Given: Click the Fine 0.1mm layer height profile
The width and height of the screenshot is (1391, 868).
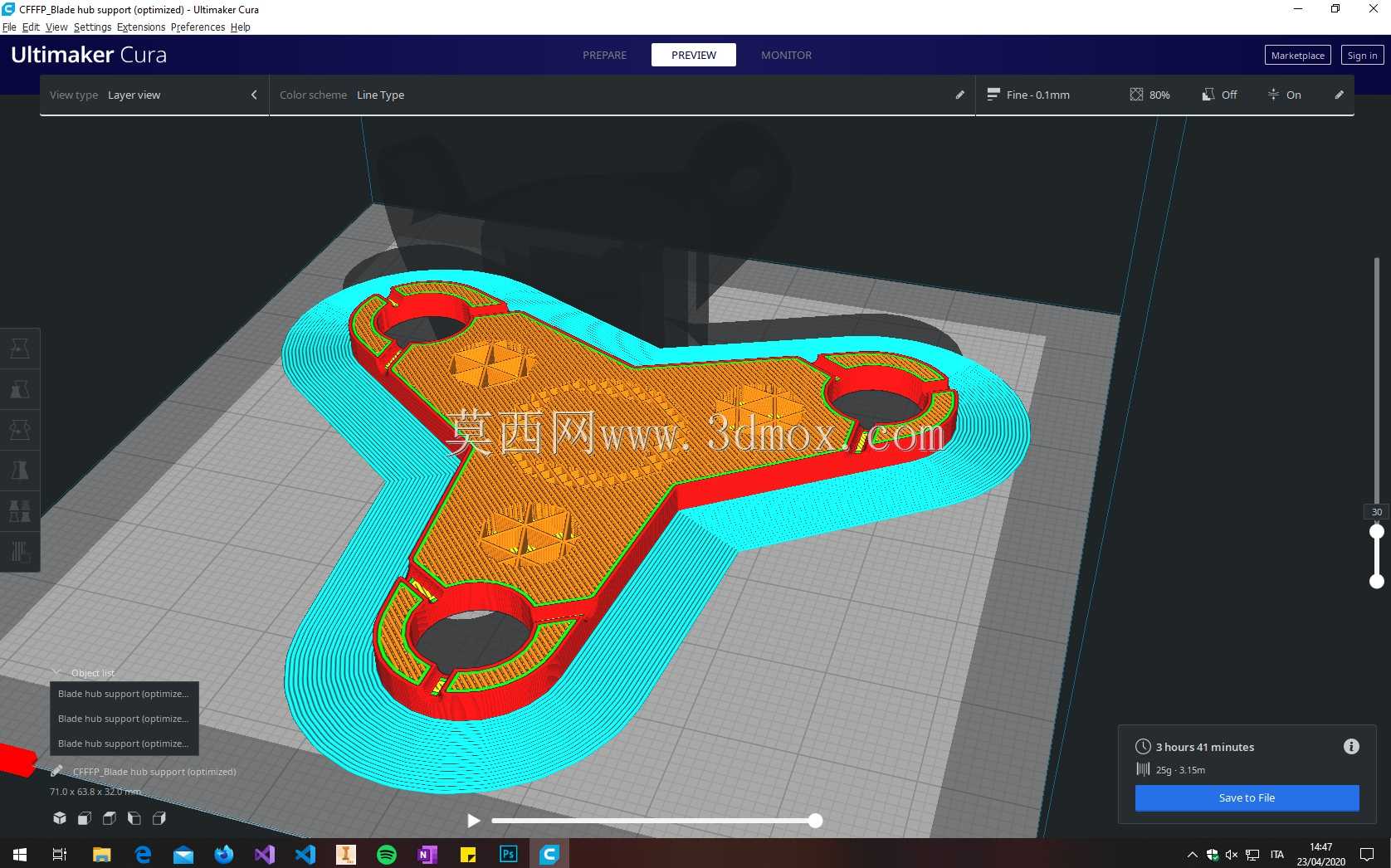Looking at the screenshot, I should pos(1028,95).
